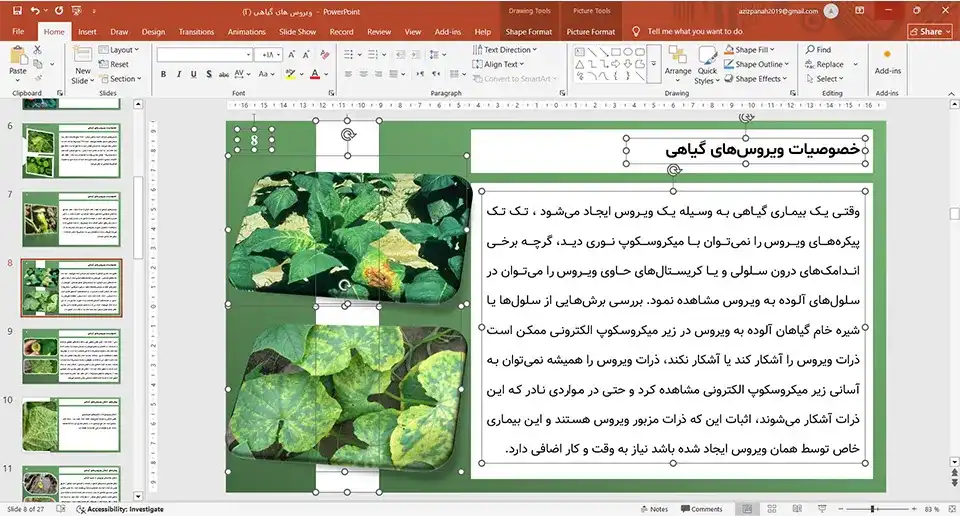
Task: Click the Share button
Action: click(x=930, y=31)
